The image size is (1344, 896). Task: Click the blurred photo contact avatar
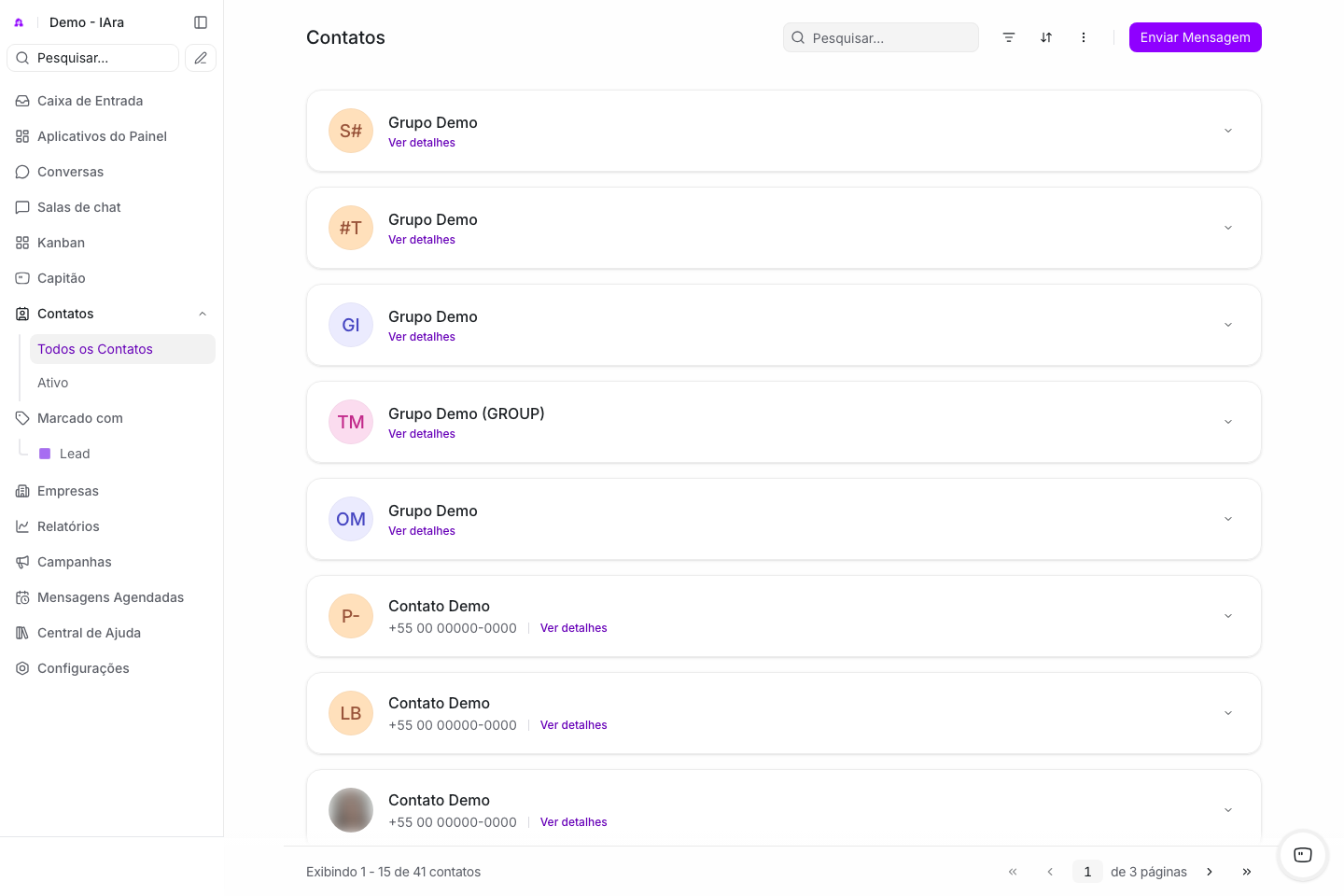[351, 810]
